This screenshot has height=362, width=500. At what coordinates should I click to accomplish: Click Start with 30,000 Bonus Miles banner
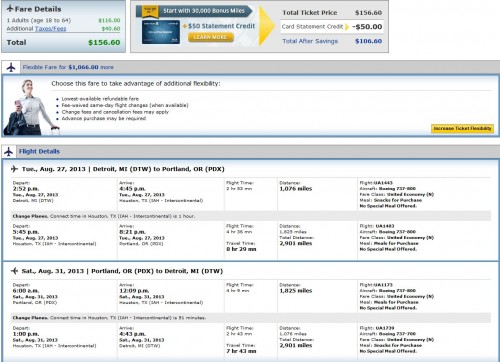point(204,11)
